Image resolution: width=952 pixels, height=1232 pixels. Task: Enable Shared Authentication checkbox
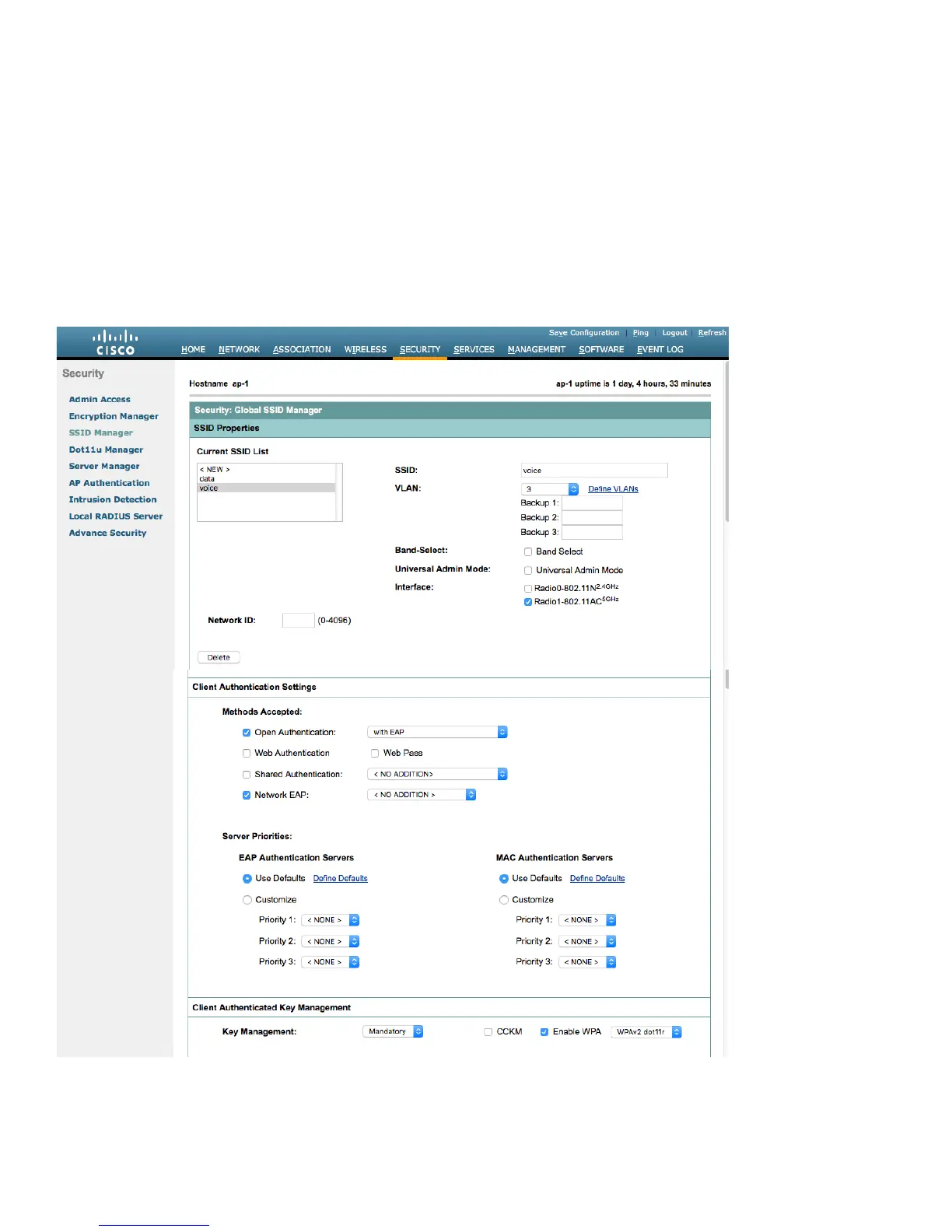(247, 775)
